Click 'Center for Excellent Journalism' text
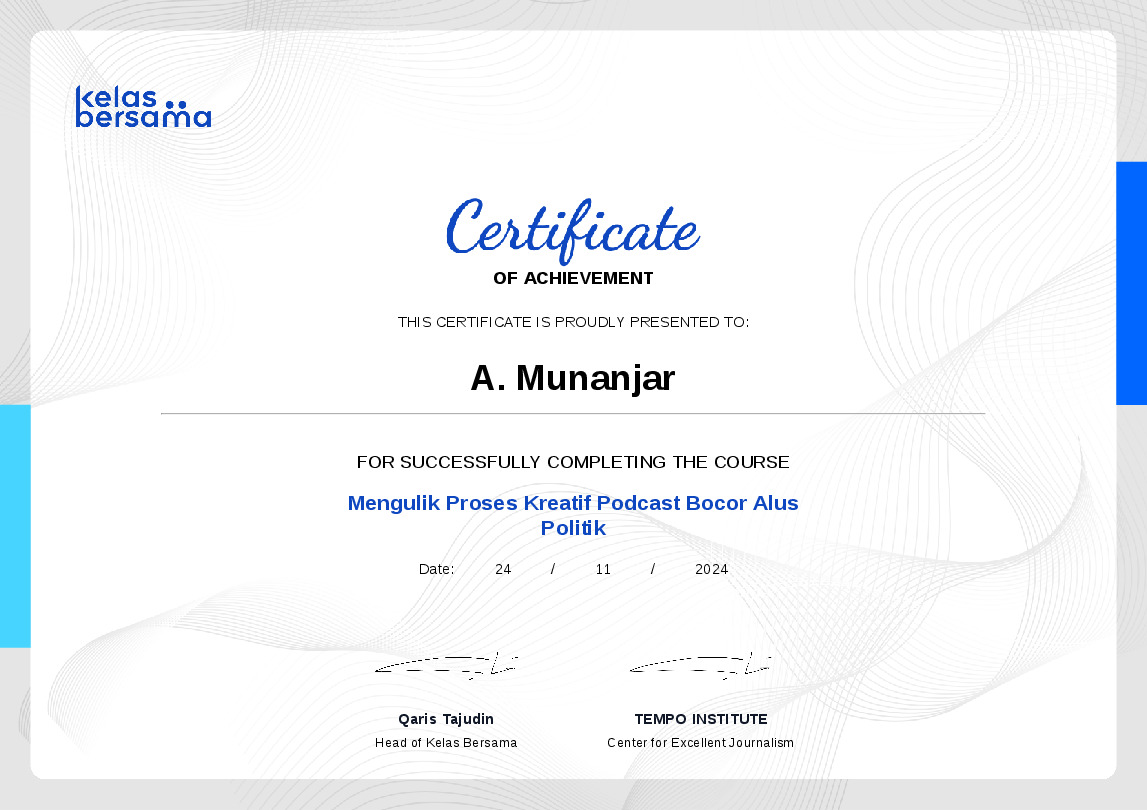Image resolution: width=1147 pixels, height=810 pixels. 700,743
